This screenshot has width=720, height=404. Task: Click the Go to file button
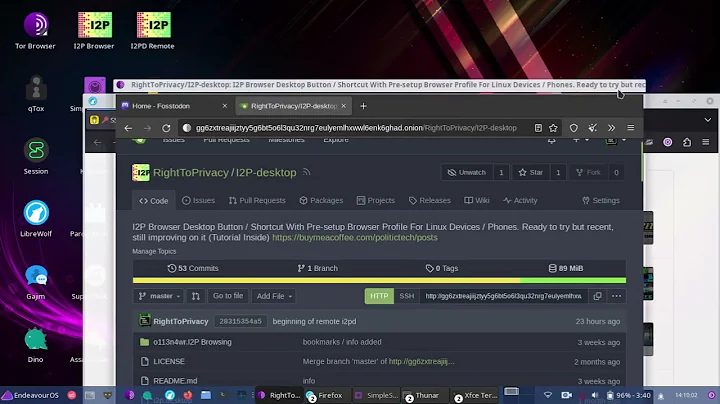click(228, 296)
